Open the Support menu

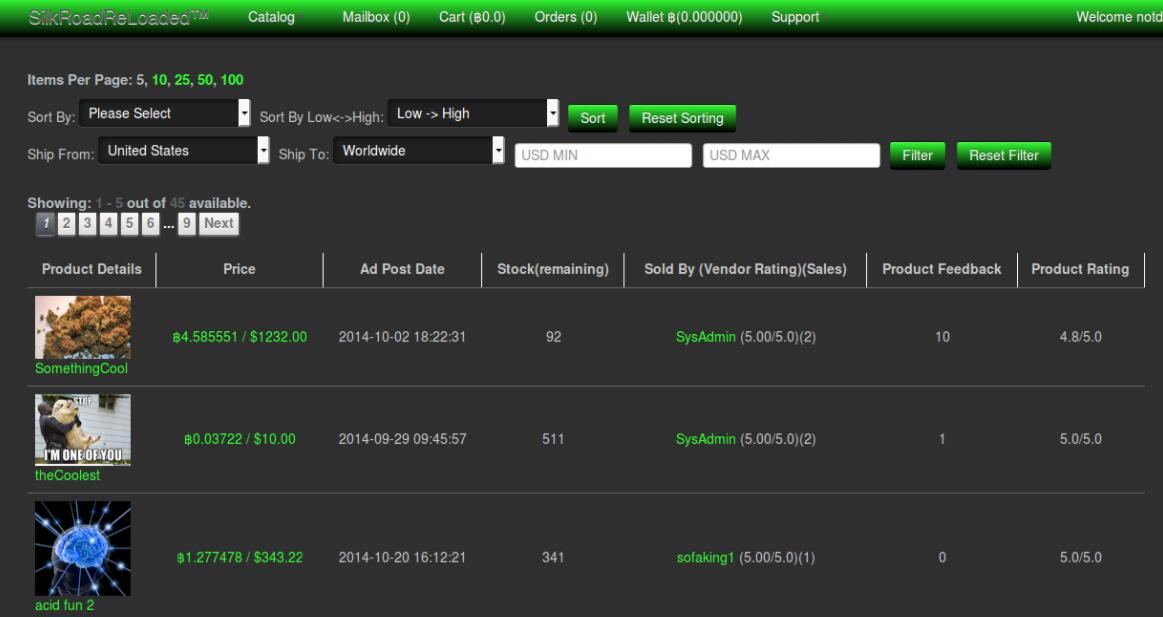click(795, 17)
